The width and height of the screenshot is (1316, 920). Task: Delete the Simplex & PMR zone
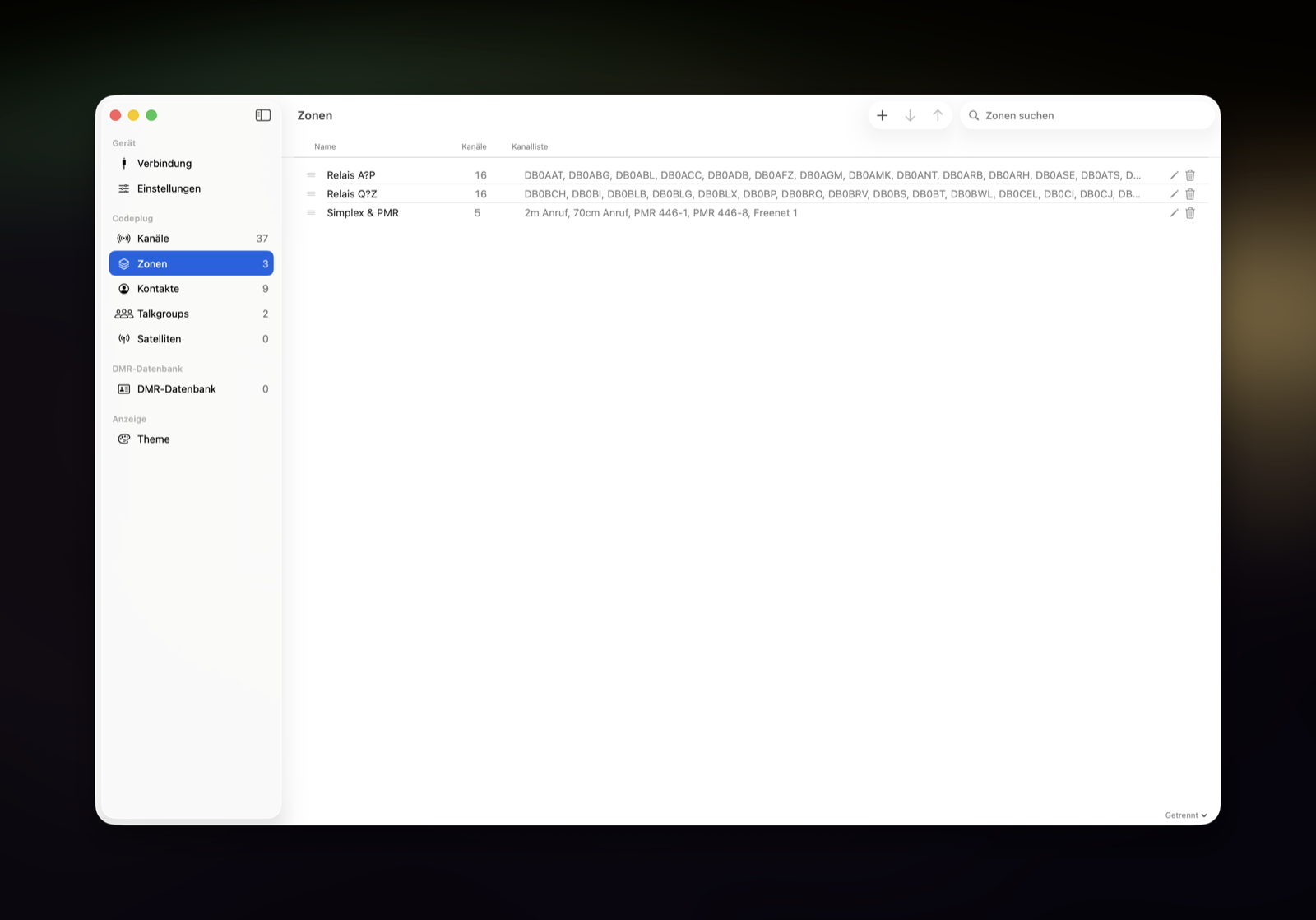click(1190, 213)
